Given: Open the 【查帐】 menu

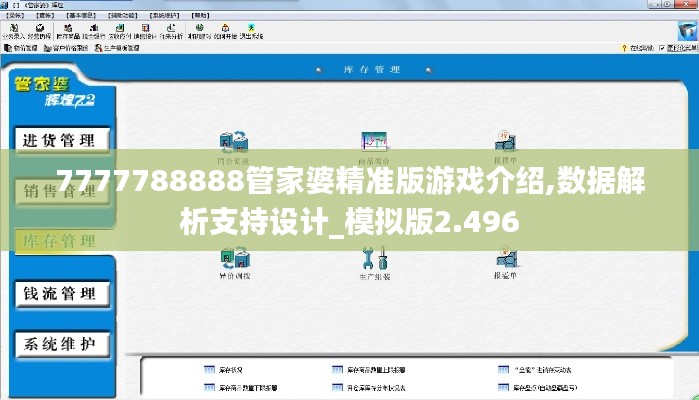Looking at the screenshot, I should (x=45, y=15).
